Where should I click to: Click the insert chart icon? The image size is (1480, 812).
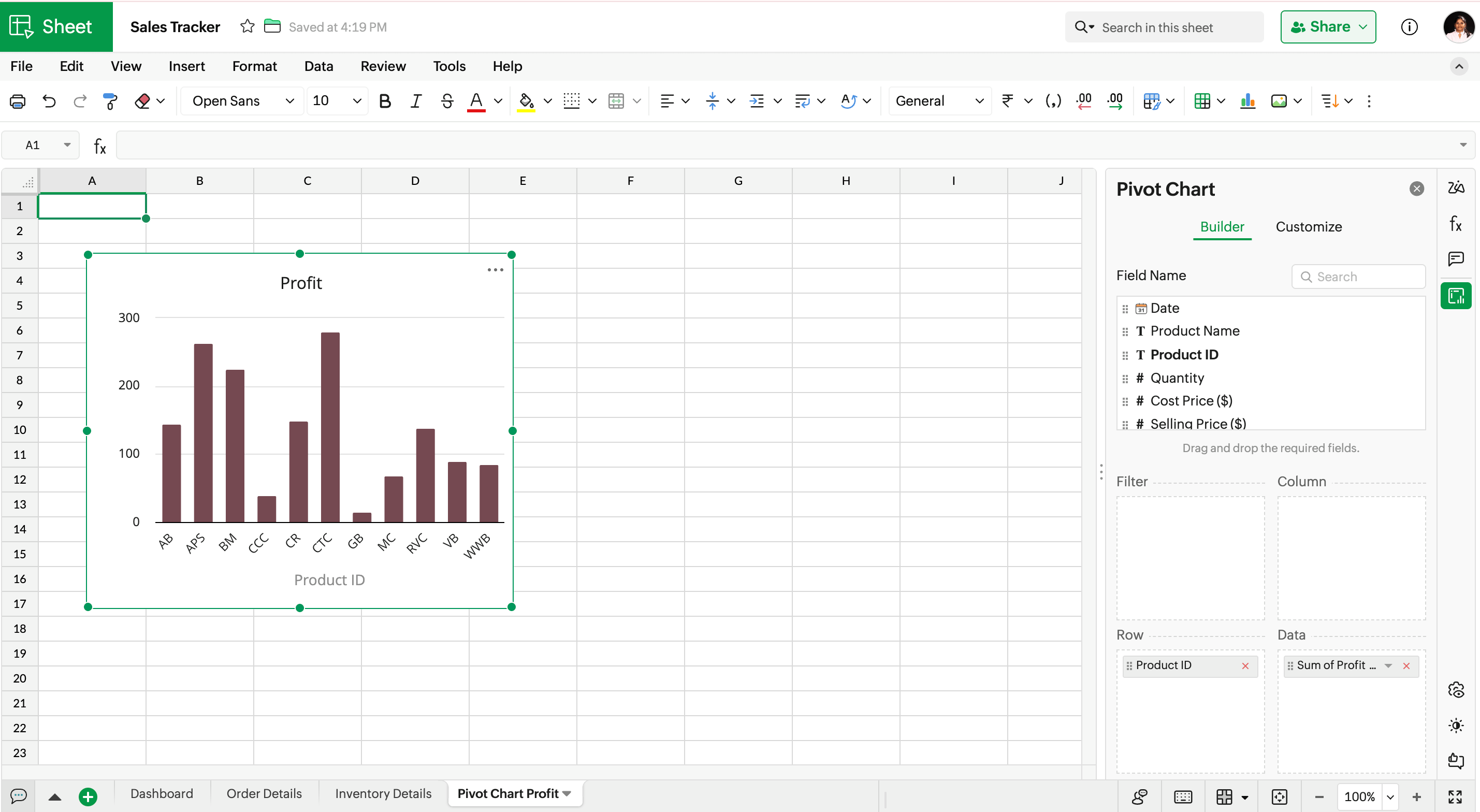click(x=1247, y=101)
